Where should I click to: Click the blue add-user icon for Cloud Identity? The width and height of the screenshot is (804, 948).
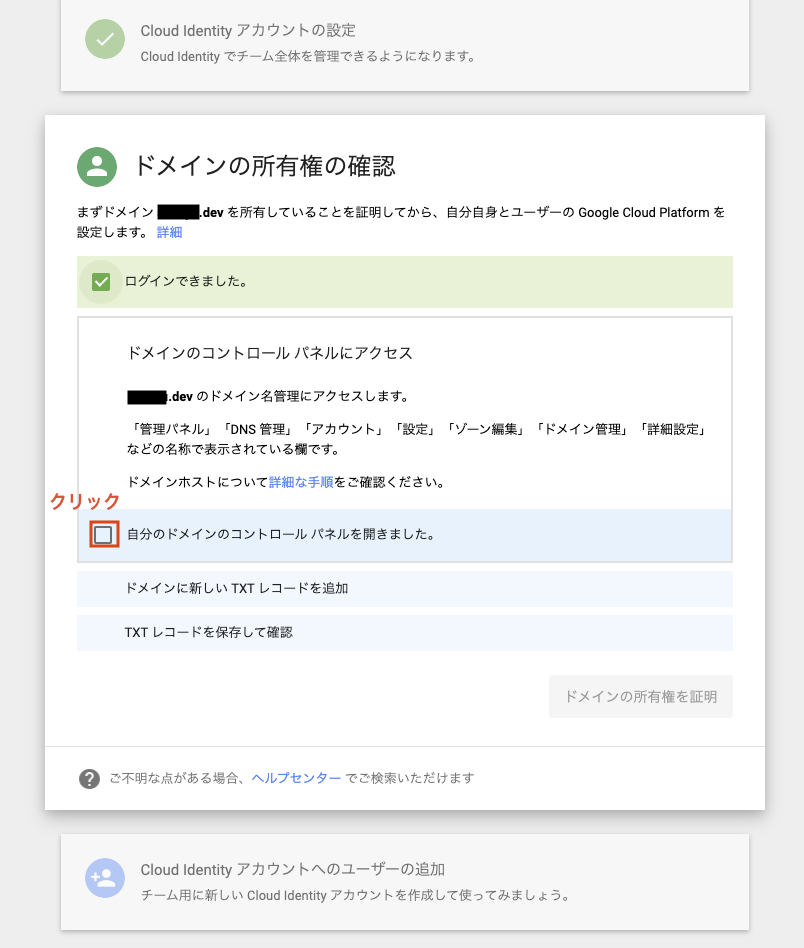click(x=105, y=878)
